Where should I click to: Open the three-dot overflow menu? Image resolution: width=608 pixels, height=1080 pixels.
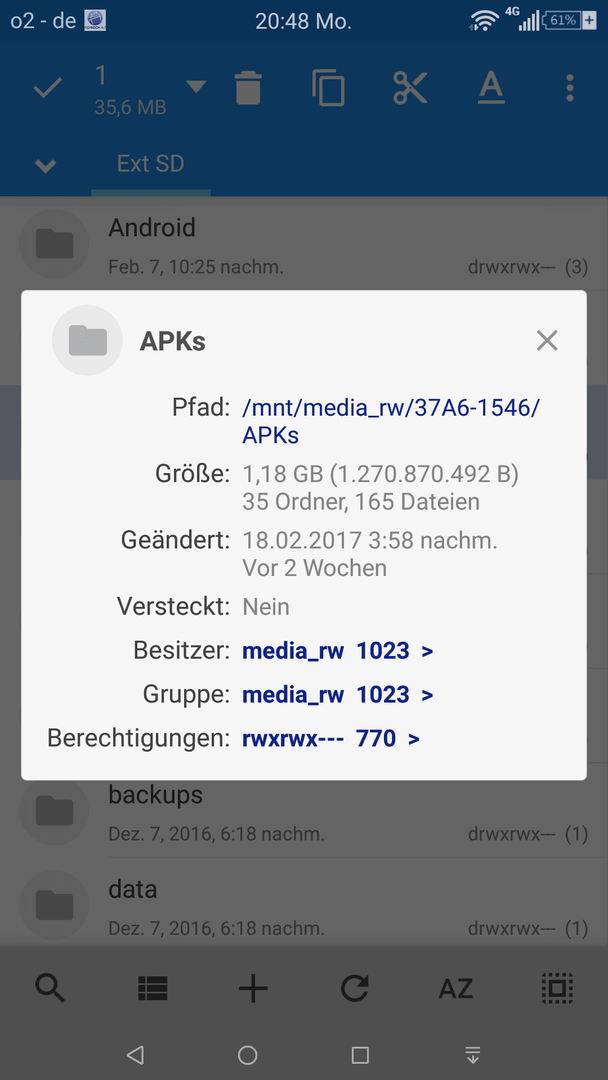click(569, 89)
